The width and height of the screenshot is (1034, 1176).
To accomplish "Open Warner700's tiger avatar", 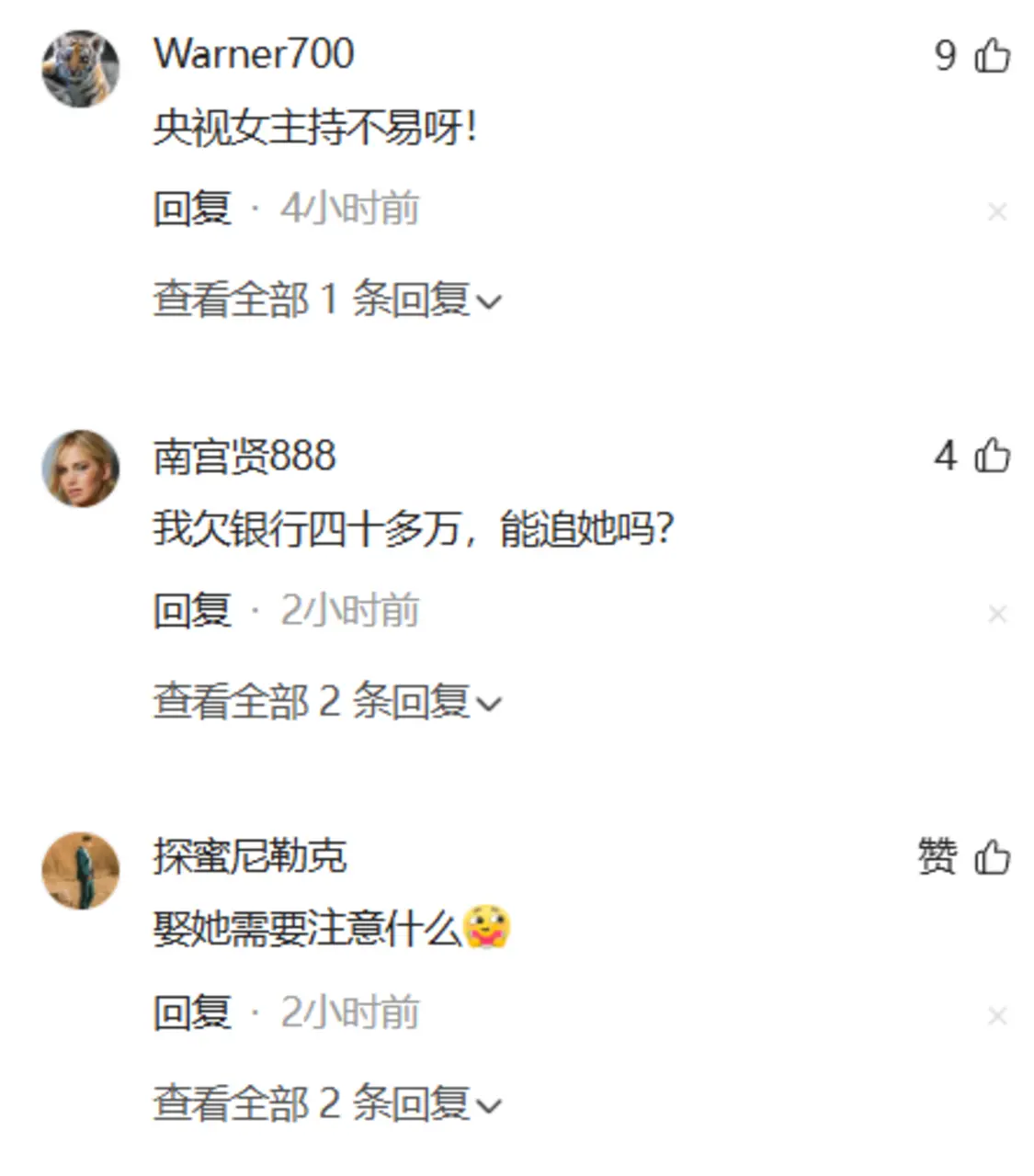I will pos(81,68).
